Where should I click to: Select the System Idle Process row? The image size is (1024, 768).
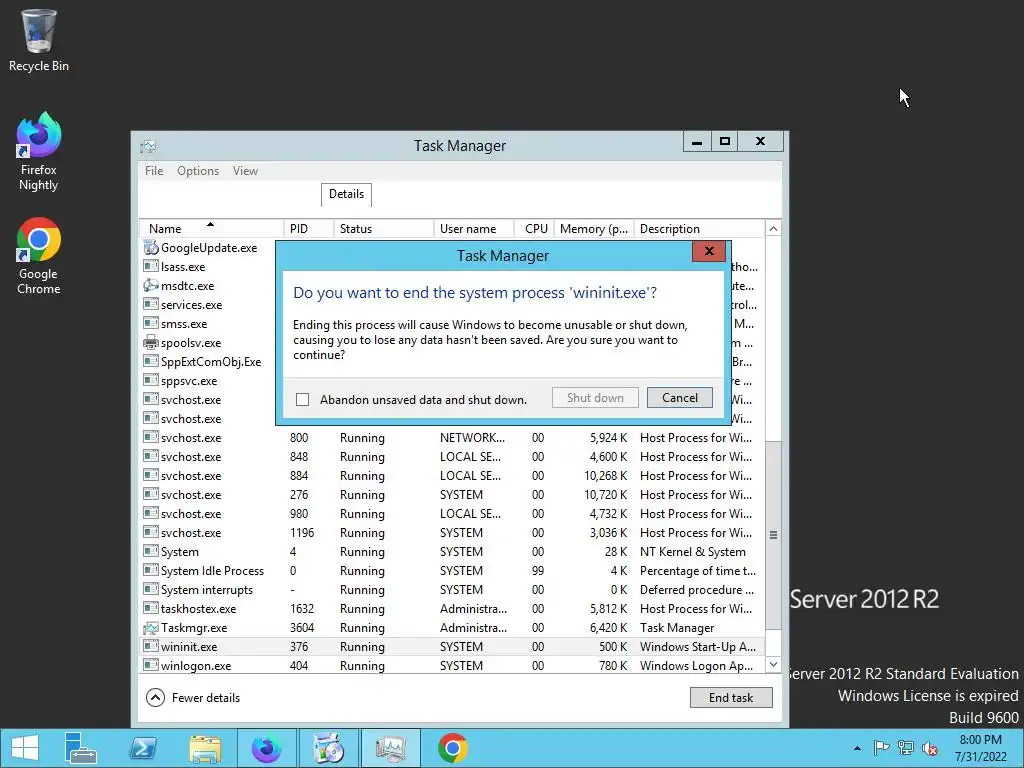pyautogui.click(x=452, y=571)
